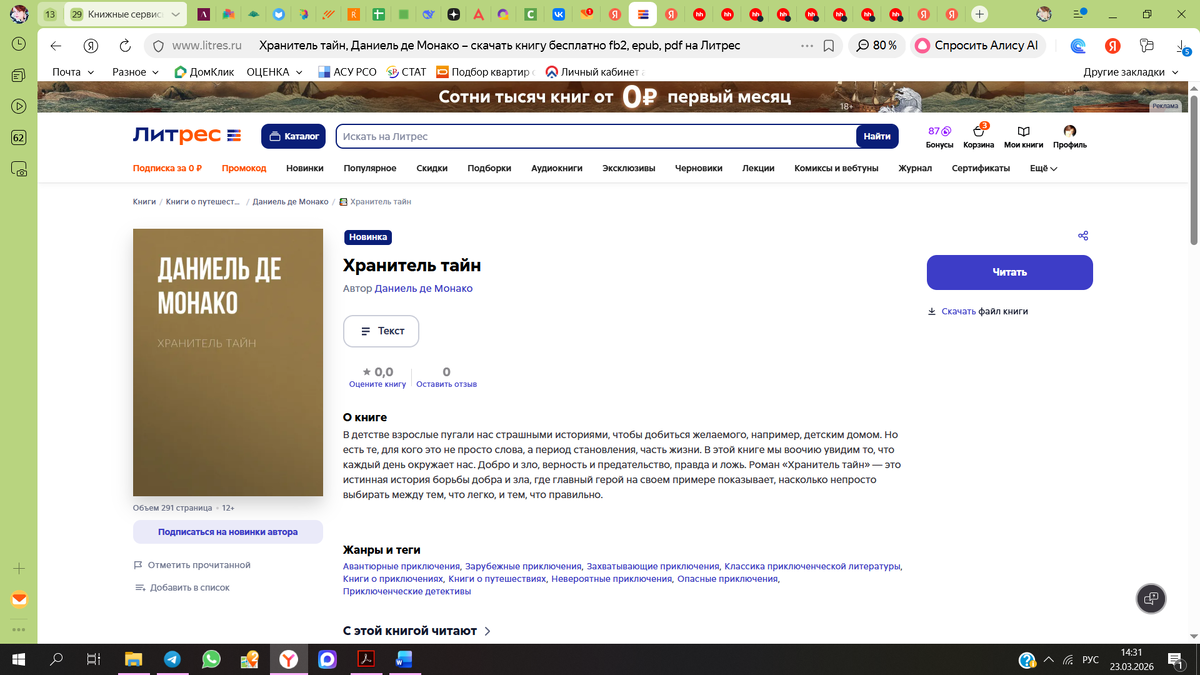Open sidebar history clock icon

(x=19, y=44)
